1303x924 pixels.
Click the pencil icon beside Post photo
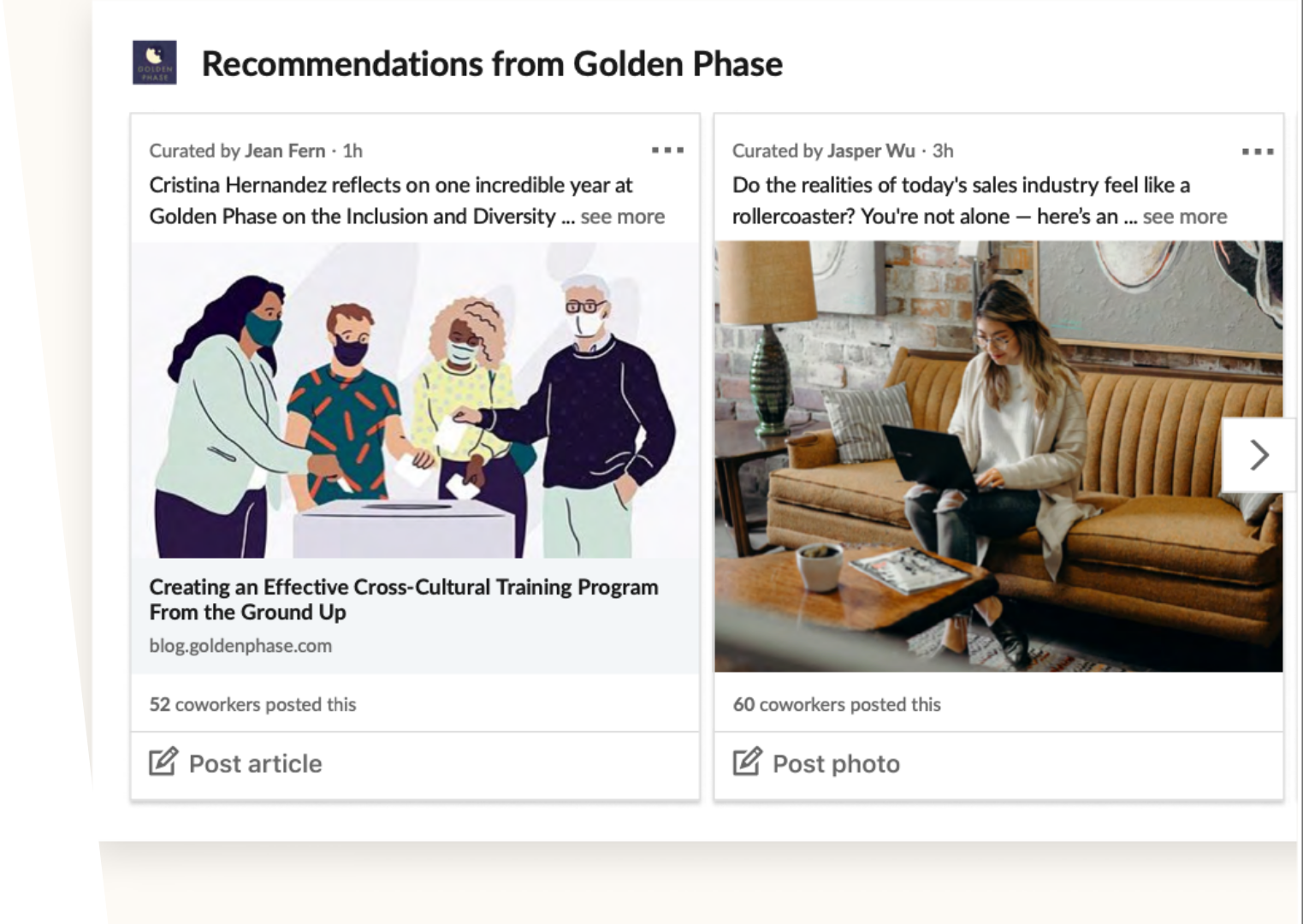tap(747, 761)
